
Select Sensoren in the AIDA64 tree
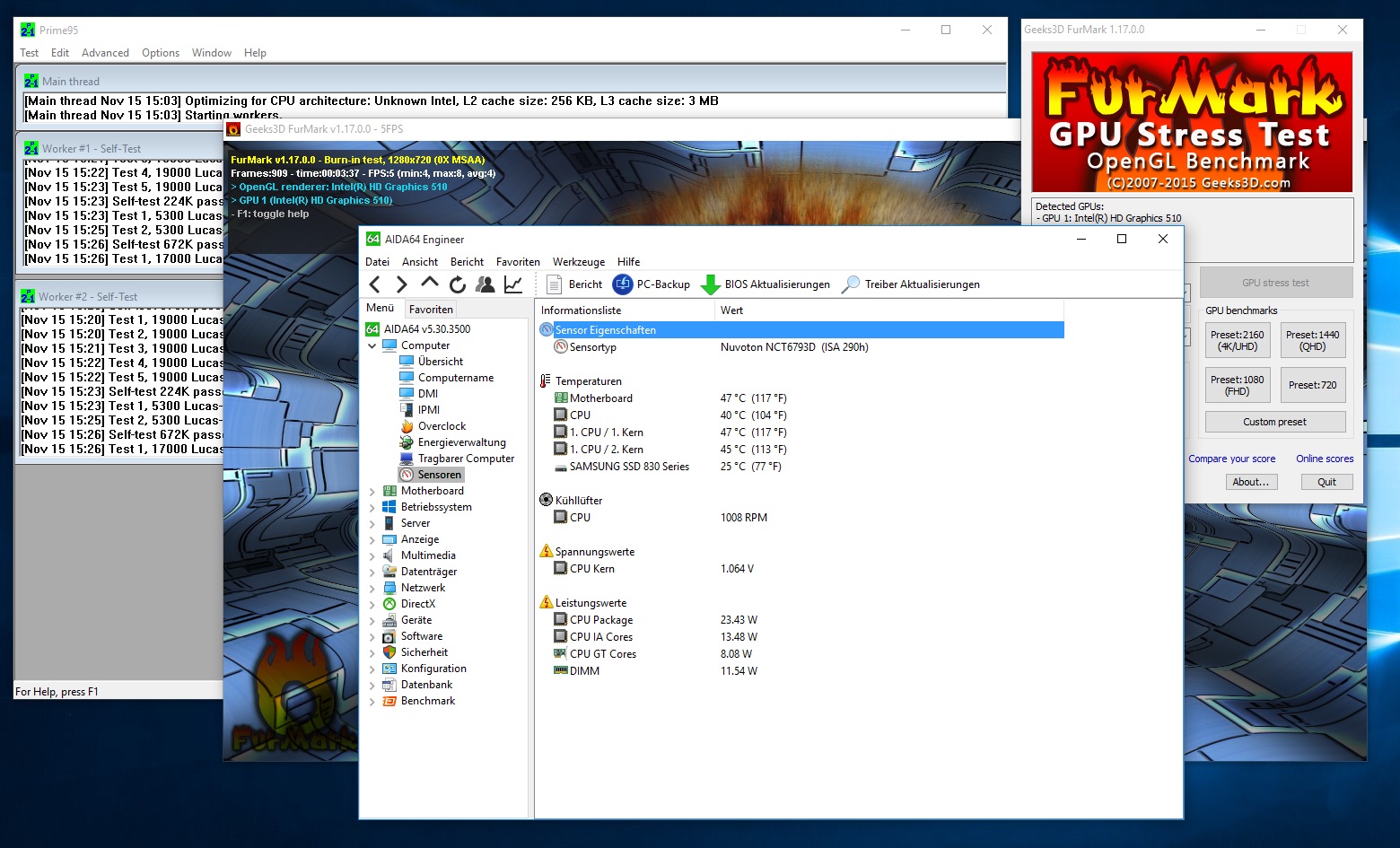[439, 475]
